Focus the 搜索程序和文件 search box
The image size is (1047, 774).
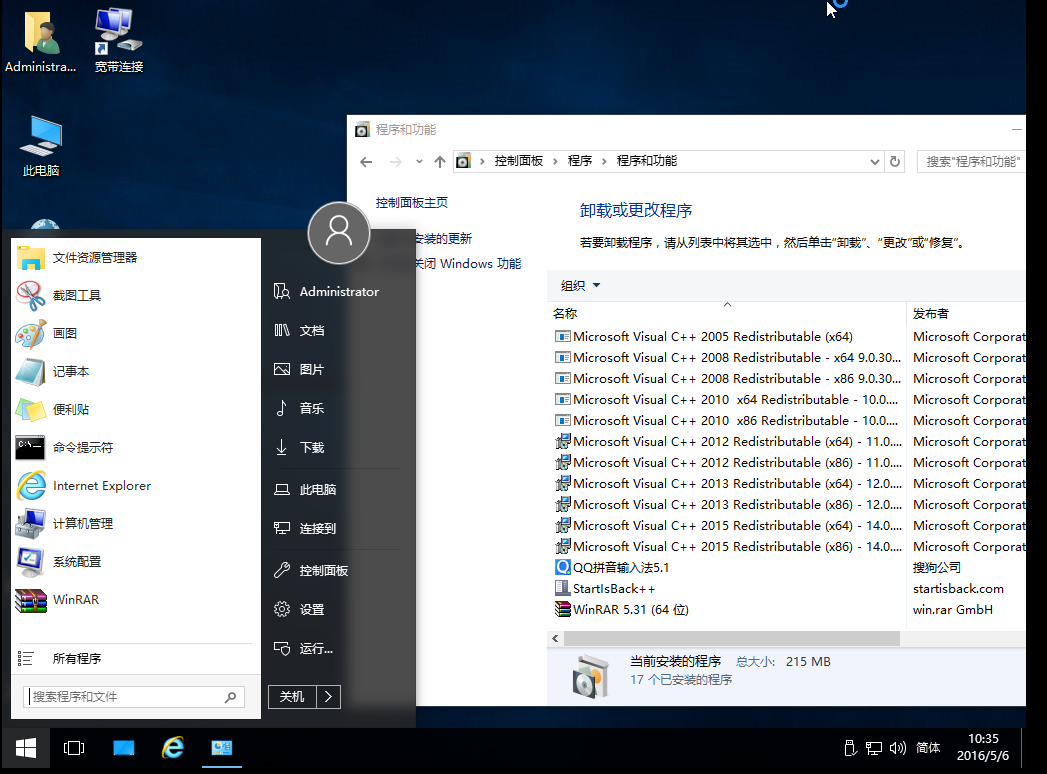click(x=134, y=697)
